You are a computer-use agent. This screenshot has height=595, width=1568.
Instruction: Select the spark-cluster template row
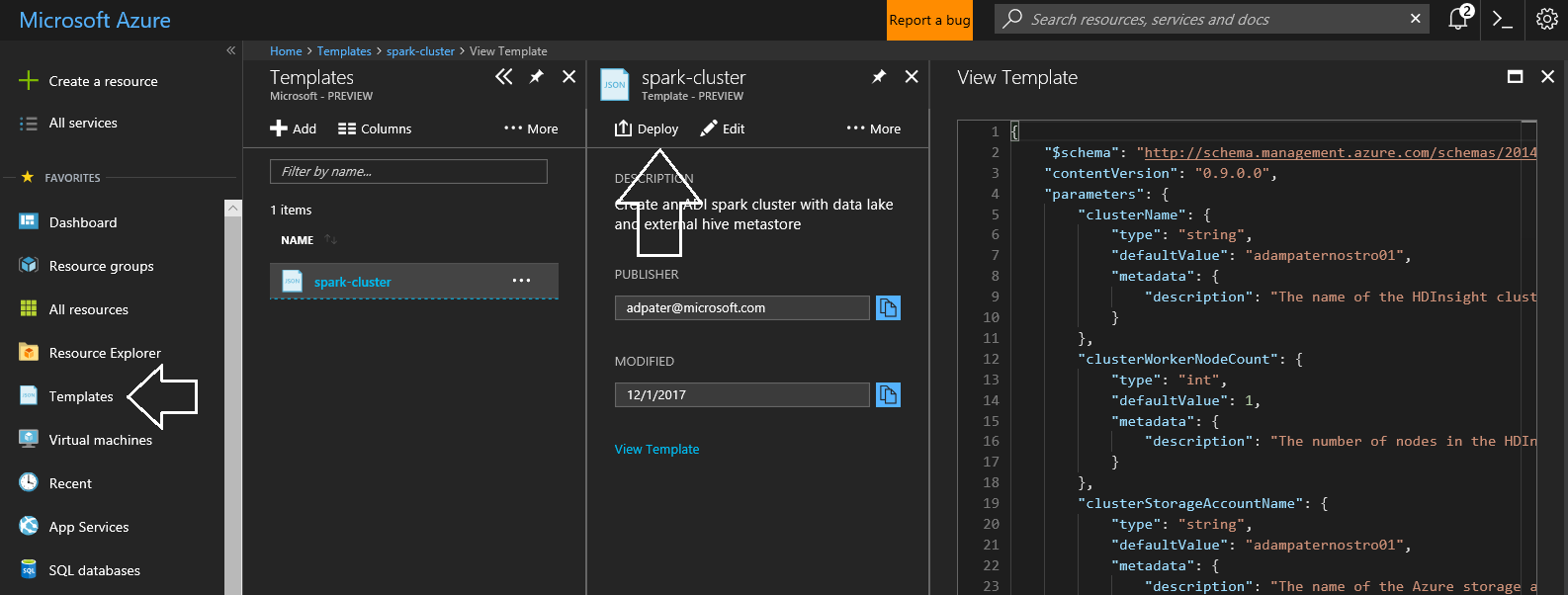coord(414,281)
